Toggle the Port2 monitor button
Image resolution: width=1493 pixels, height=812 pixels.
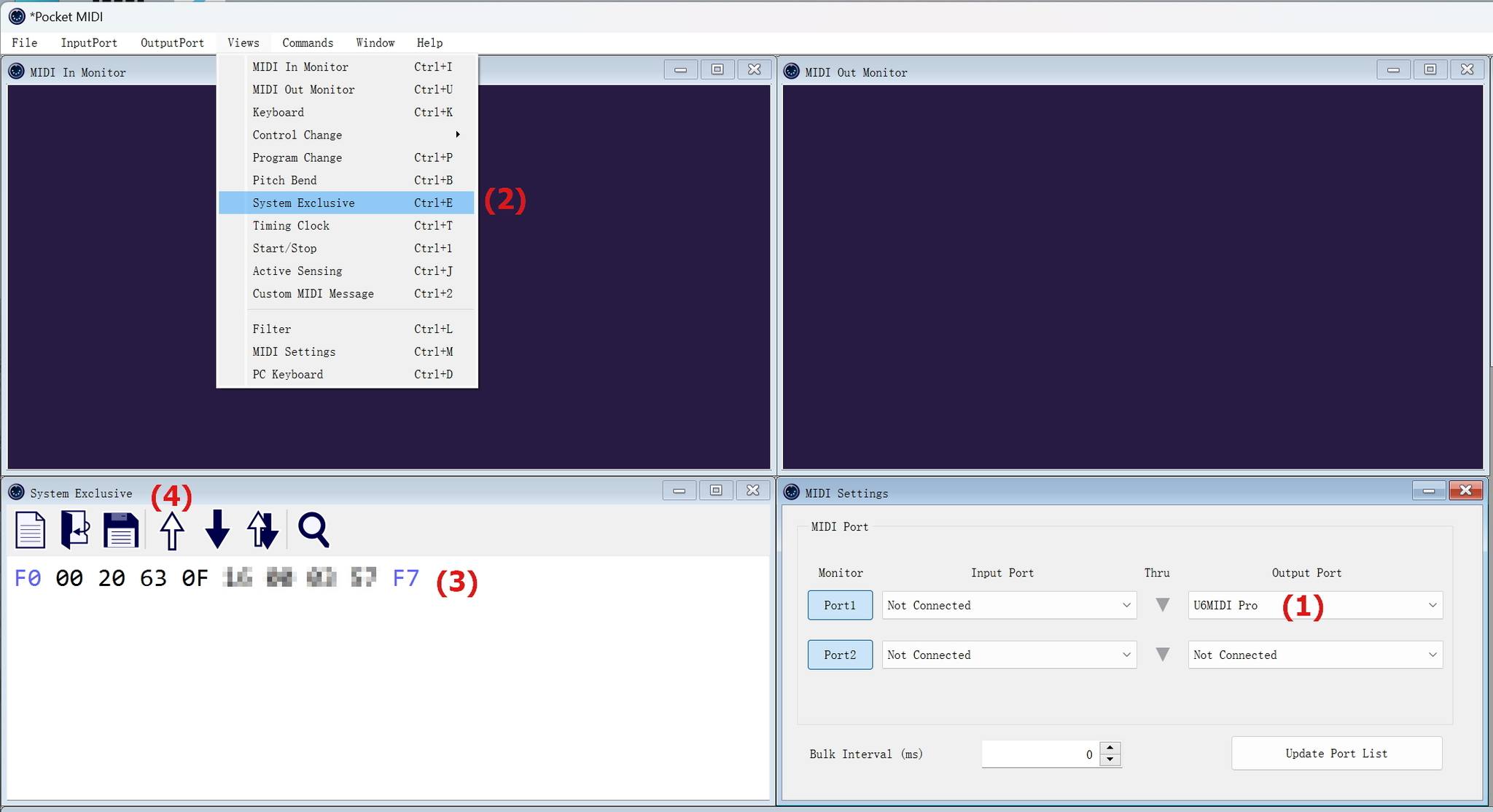[x=840, y=655]
